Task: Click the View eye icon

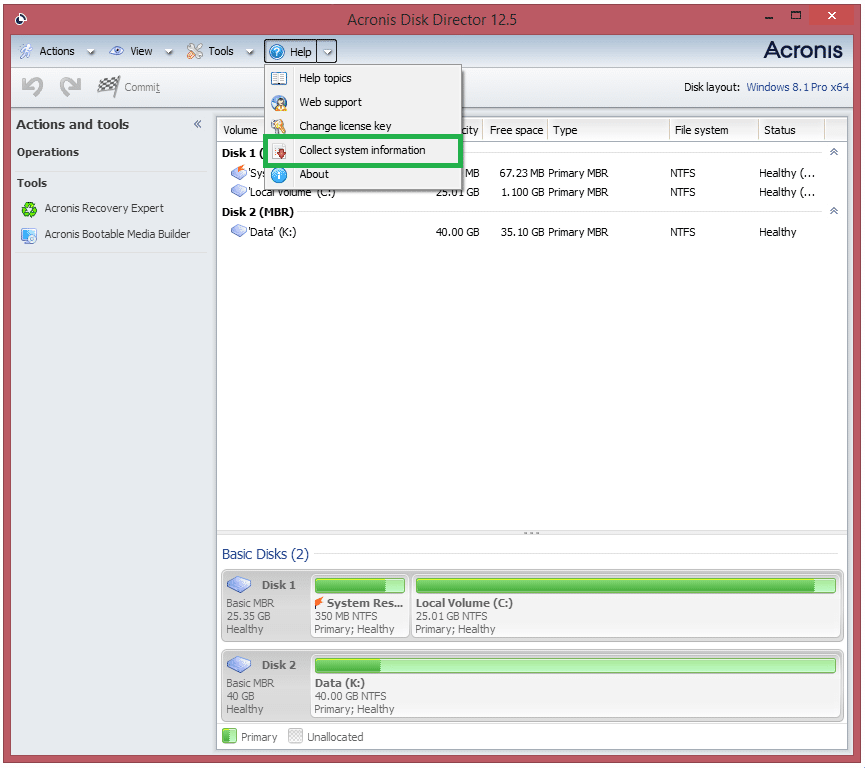Action: pos(116,51)
